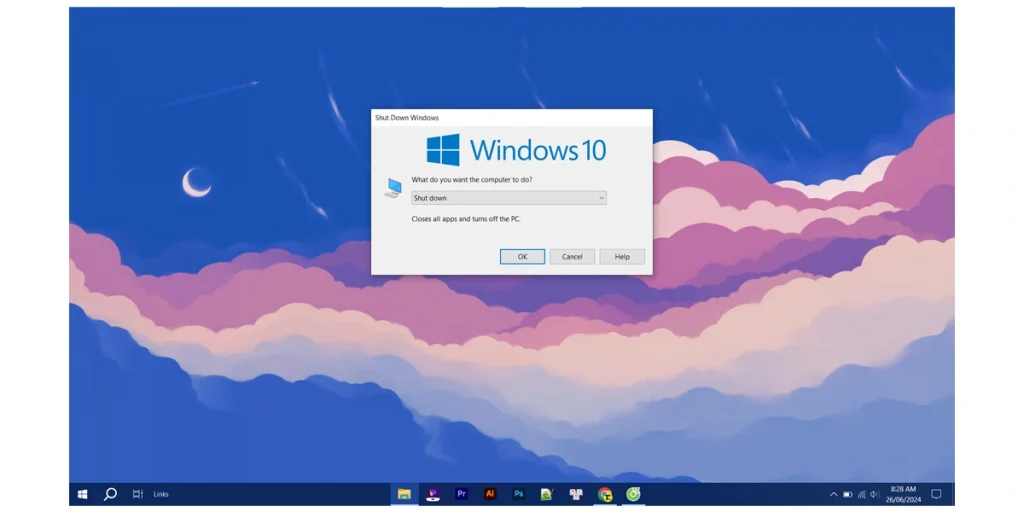
Task: Launch Adobe Photoshop from taskbar
Action: [x=518, y=494]
